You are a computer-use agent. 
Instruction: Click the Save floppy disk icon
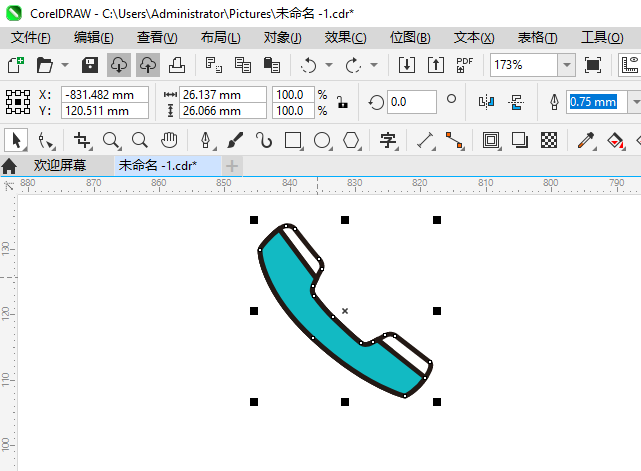(90, 65)
